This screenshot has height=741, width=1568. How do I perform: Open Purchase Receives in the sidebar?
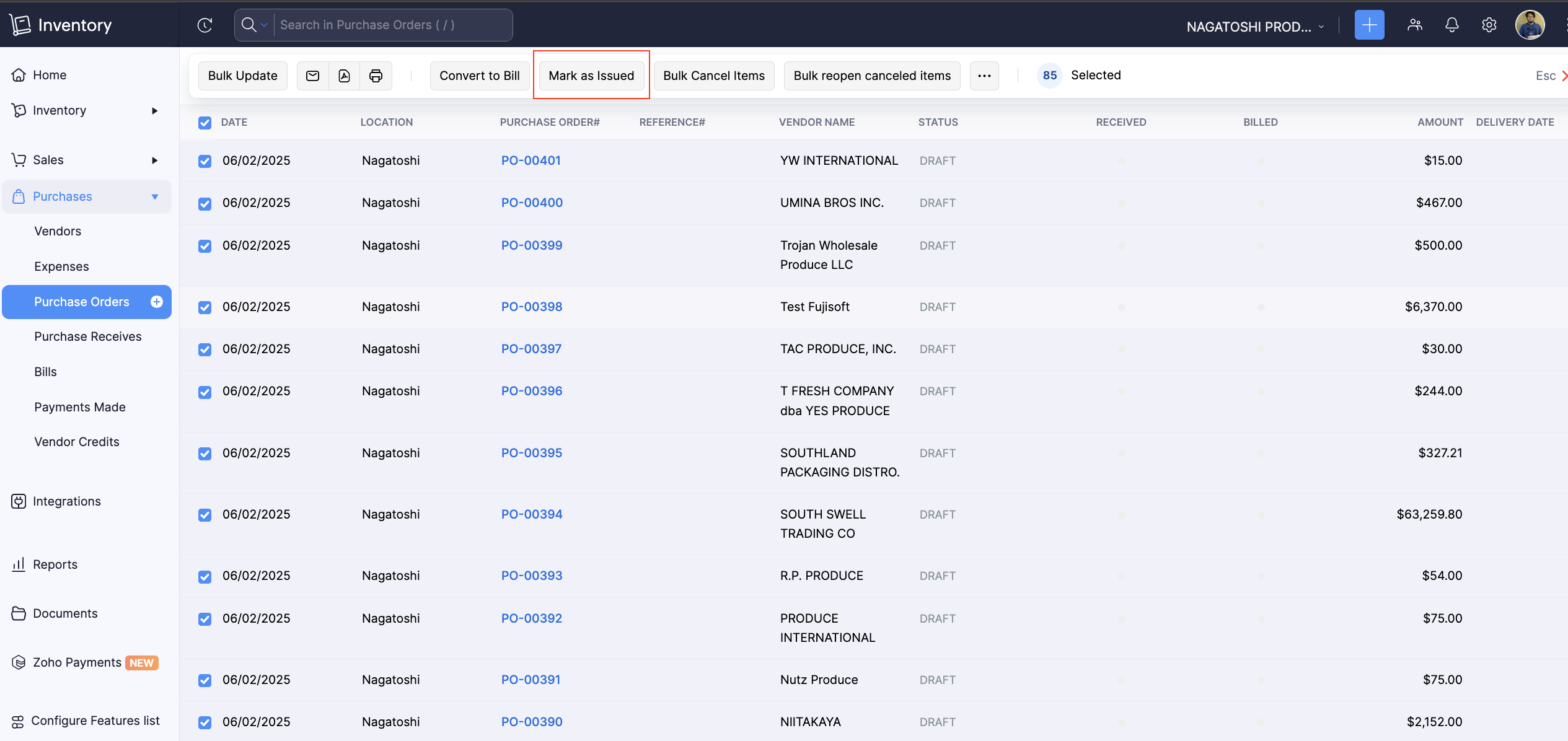tap(88, 336)
